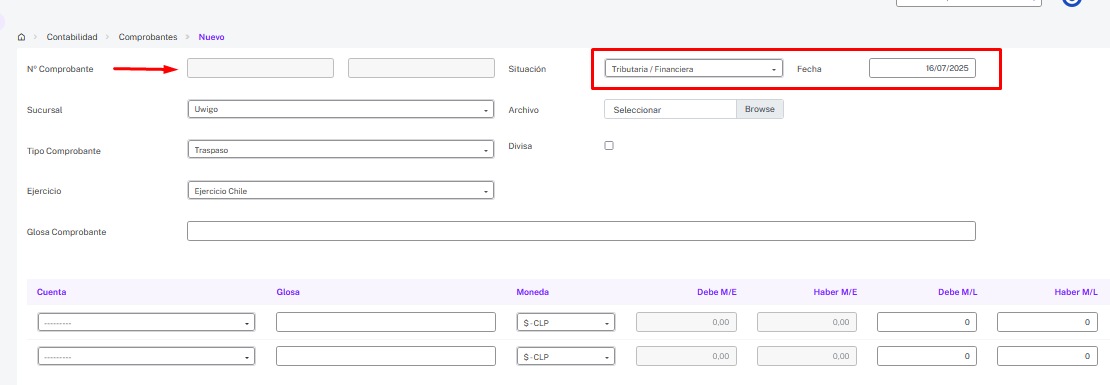The width and height of the screenshot is (1110, 385).
Task: Click first row Glosa input
Action: pos(386,322)
